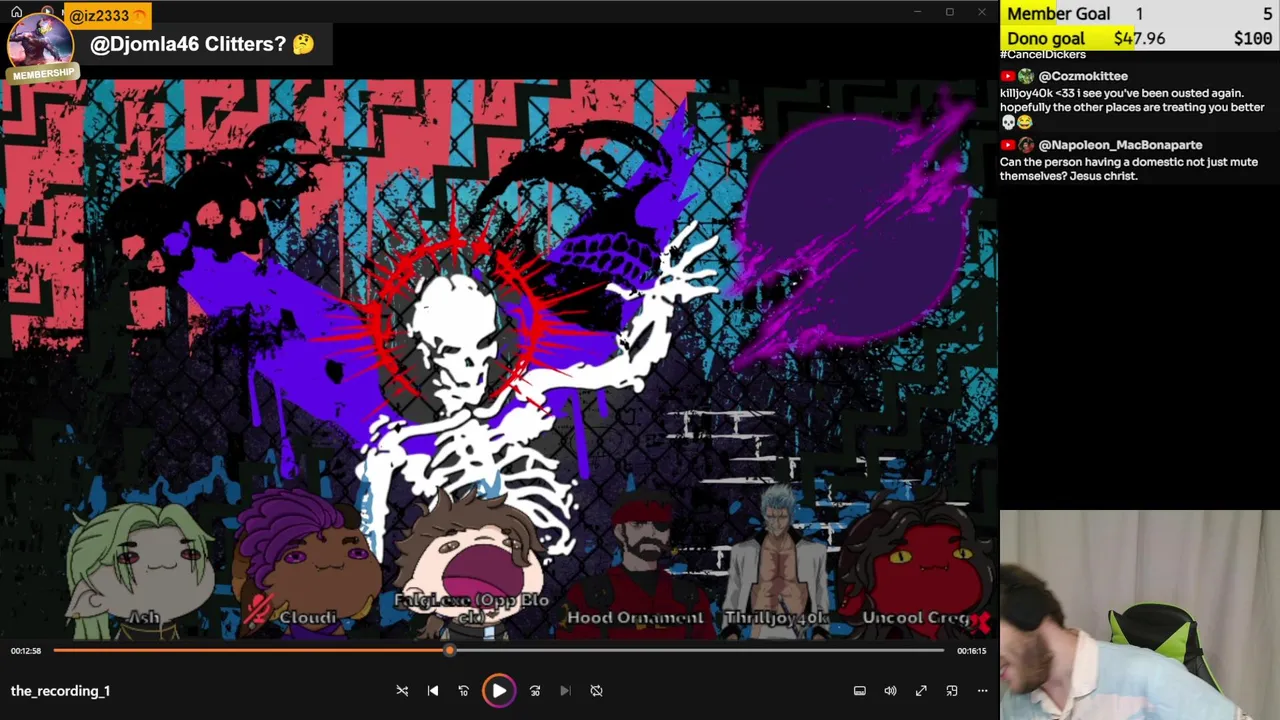This screenshot has width=1280, height=720.
Task: Click the seek bar playhead
Action: [449, 650]
